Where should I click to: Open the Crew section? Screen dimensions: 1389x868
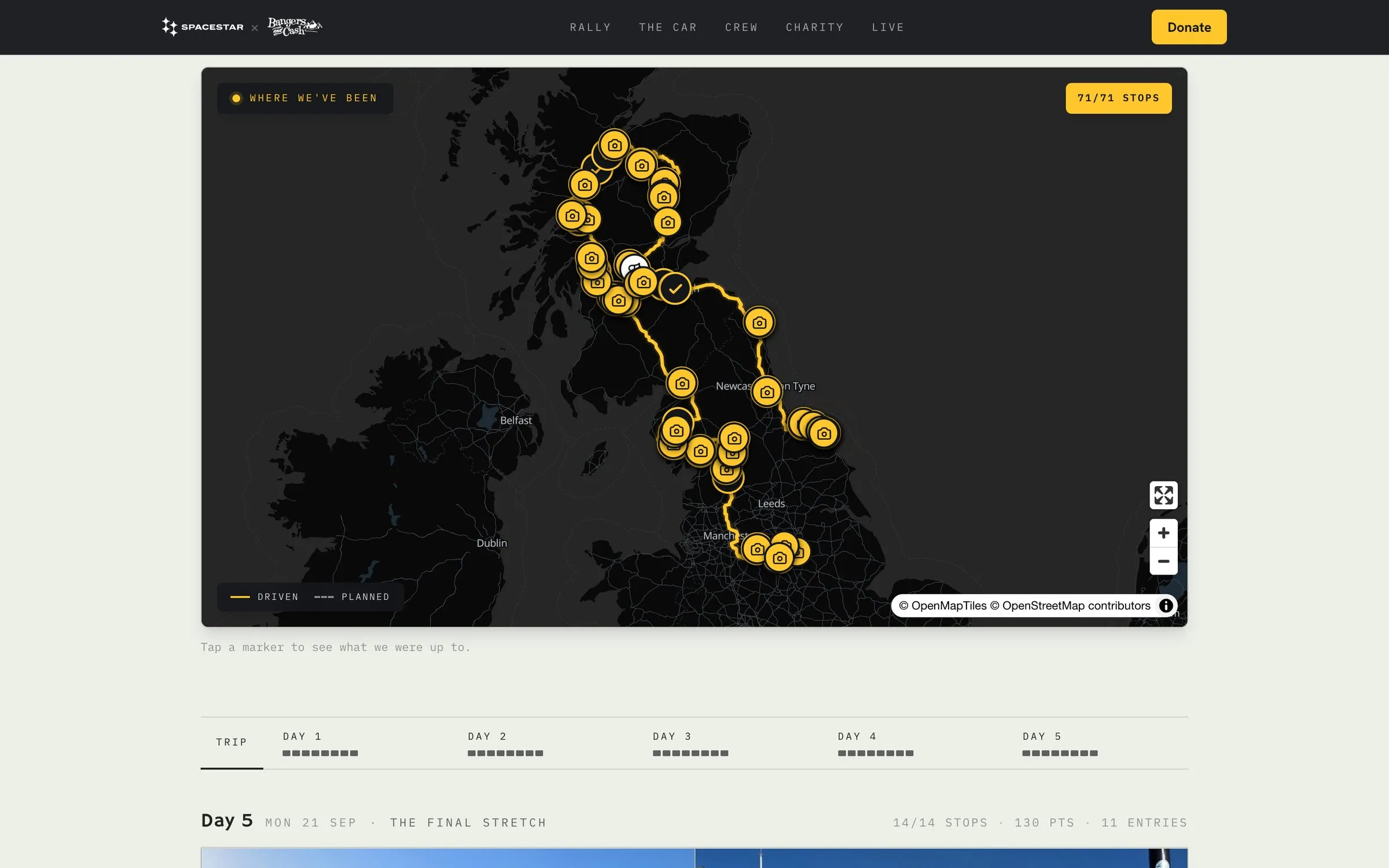click(741, 27)
